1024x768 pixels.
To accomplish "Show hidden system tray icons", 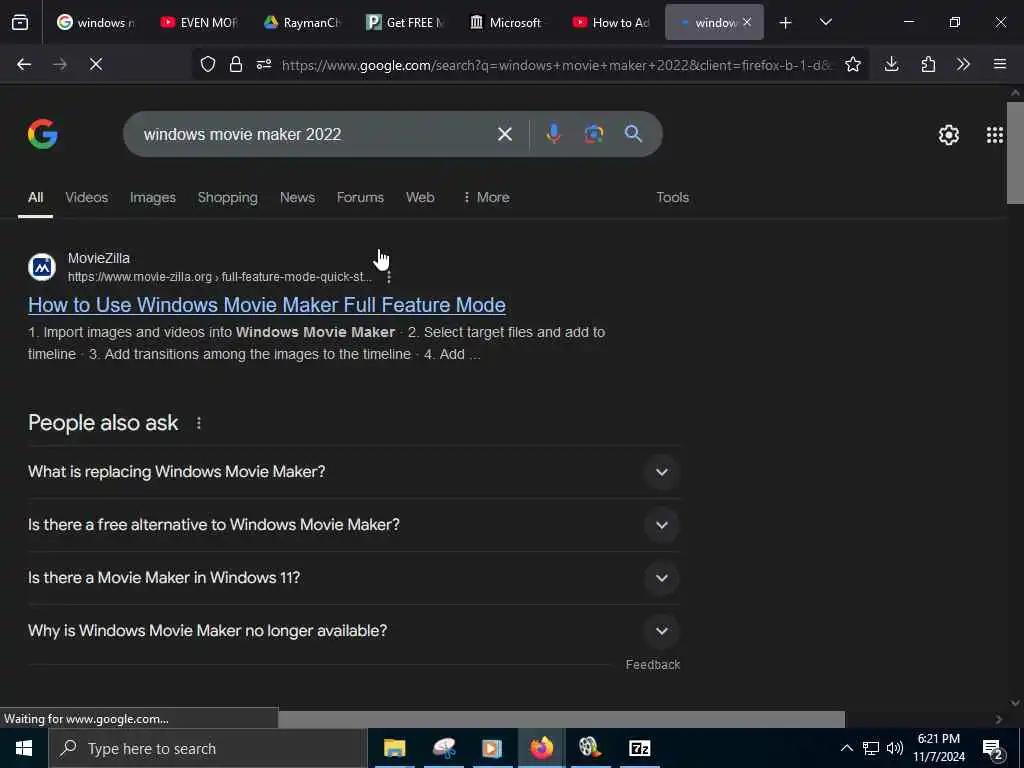I will pyautogui.click(x=846, y=748).
